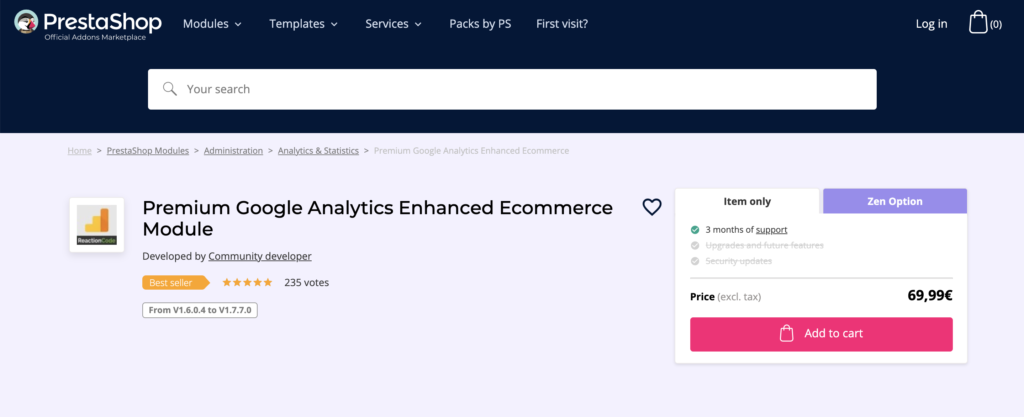Click the shopping bag icon in Add to cart
The height and width of the screenshot is (417, 1024).
pos(787,333)
